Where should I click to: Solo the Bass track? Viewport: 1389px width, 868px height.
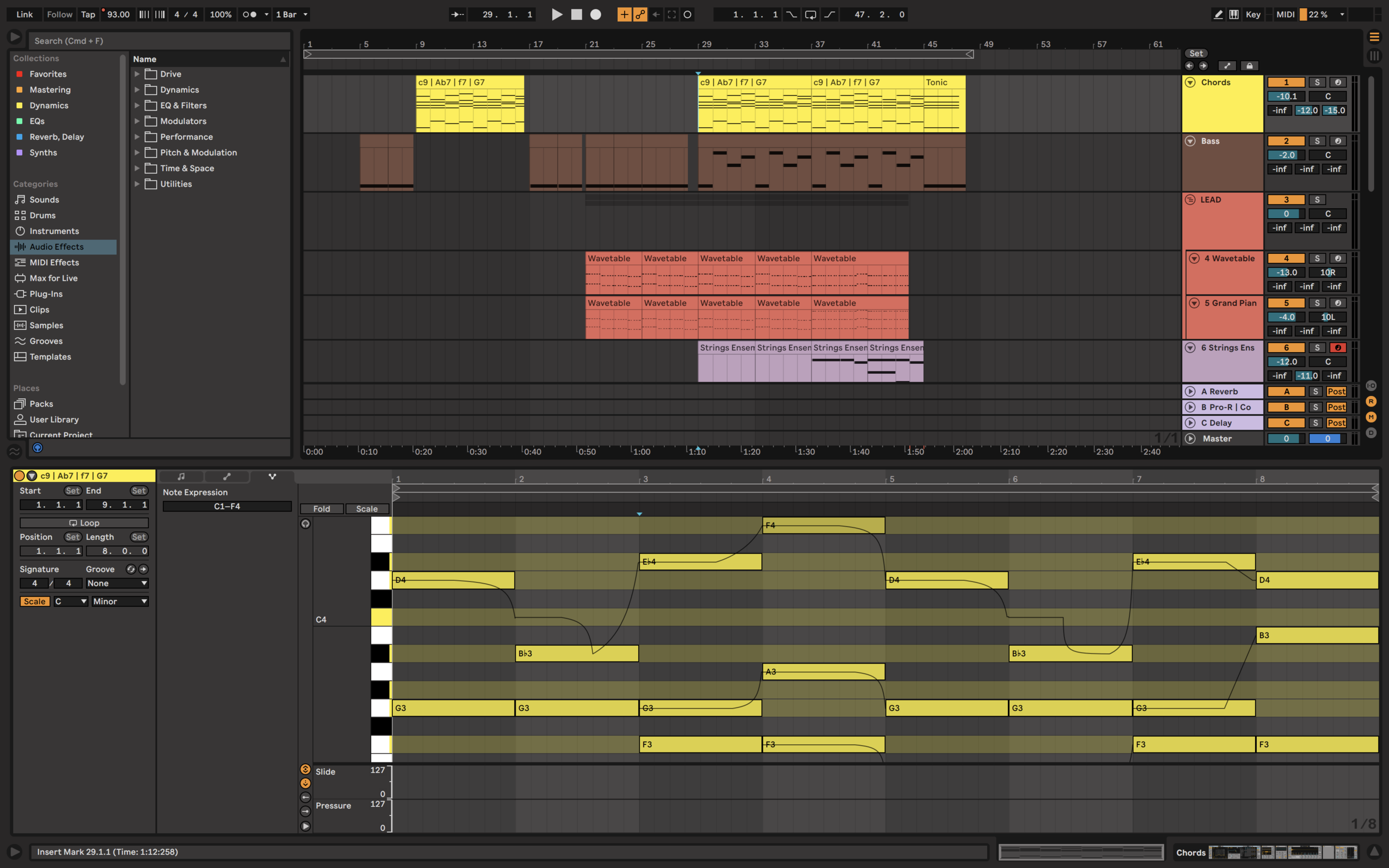[1317, 141]
